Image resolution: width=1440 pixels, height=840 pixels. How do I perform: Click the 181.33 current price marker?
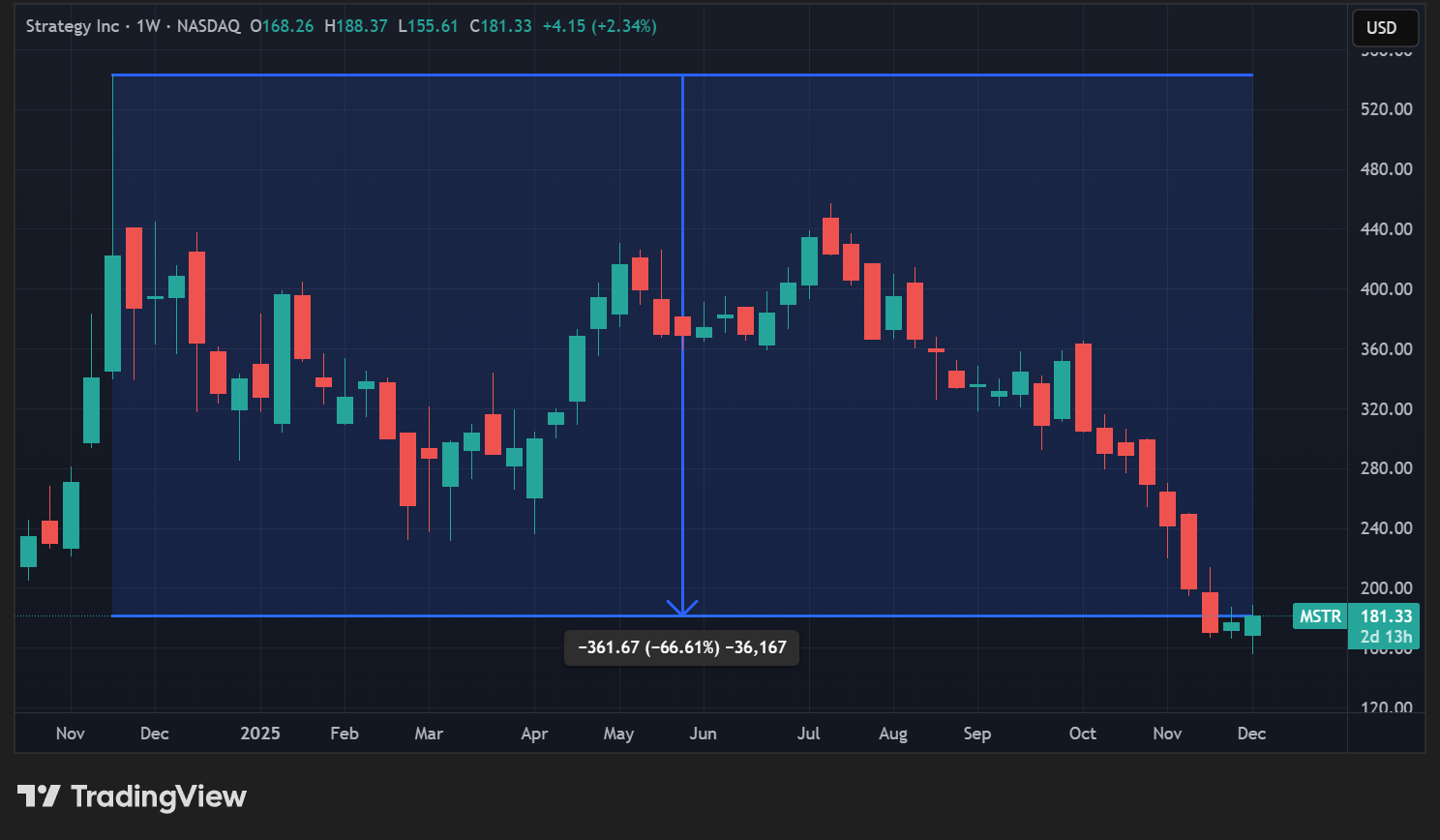click(x=1386, y=616)
